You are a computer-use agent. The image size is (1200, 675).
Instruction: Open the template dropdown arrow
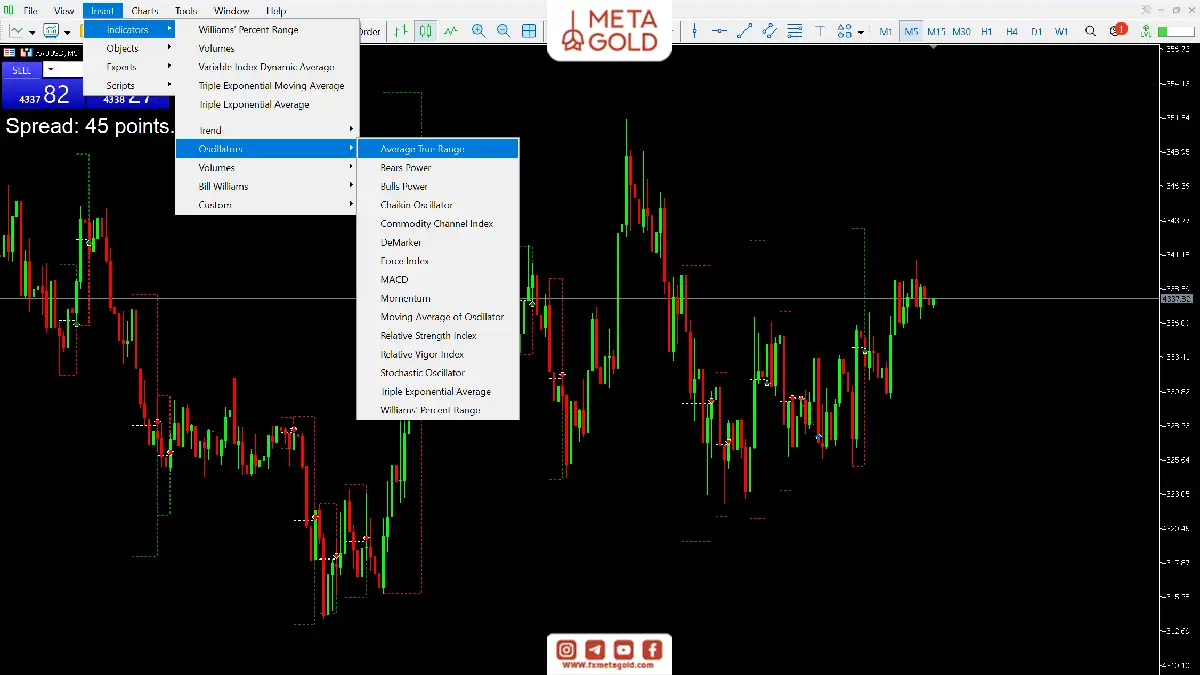67,32
